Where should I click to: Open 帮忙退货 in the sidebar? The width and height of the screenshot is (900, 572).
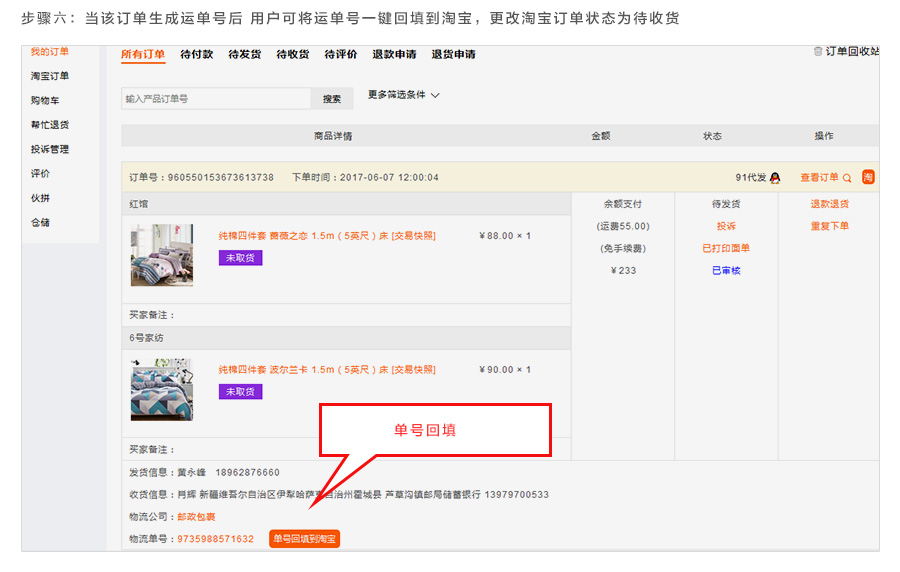pos(49,124)
